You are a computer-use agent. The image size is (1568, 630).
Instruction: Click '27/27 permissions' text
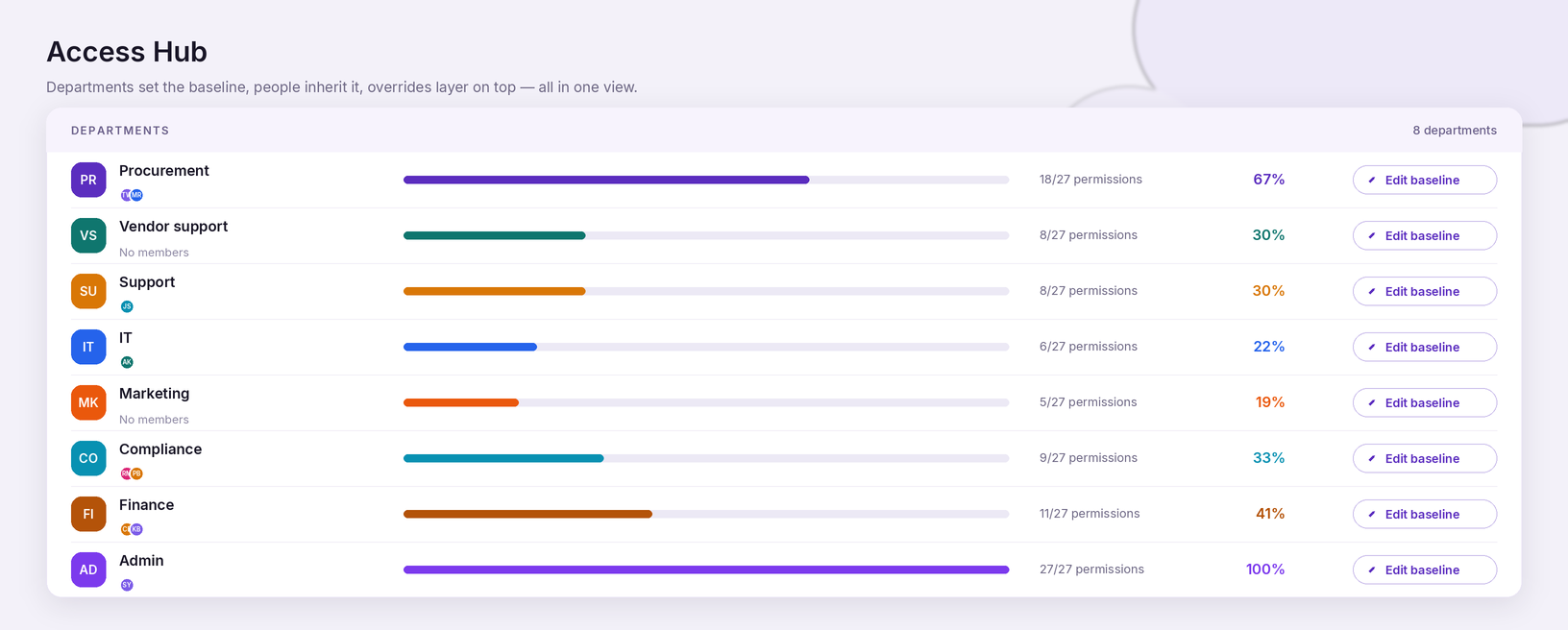pos(1091,569)
